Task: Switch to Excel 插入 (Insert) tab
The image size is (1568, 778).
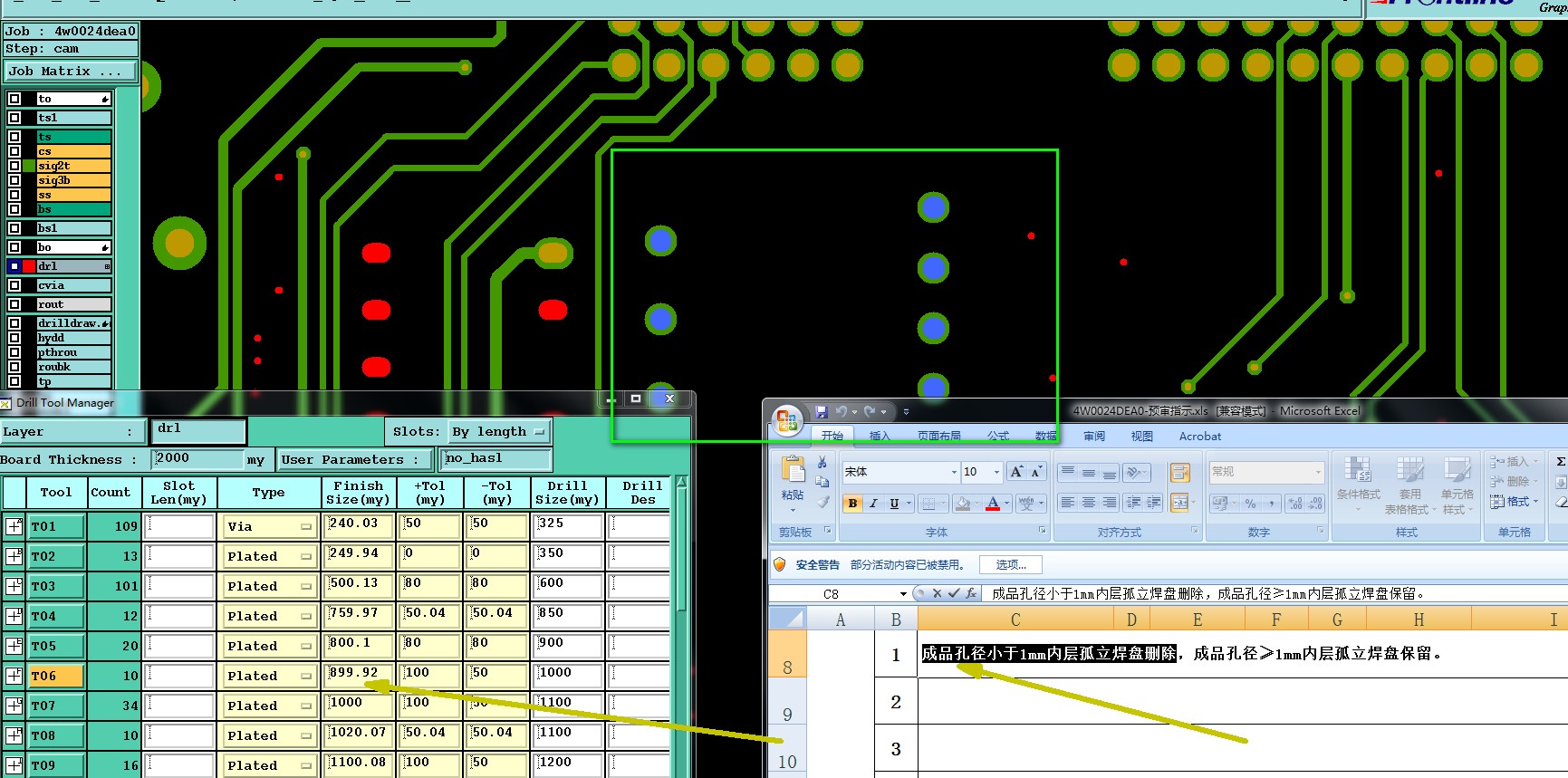Action: [880, 436]
